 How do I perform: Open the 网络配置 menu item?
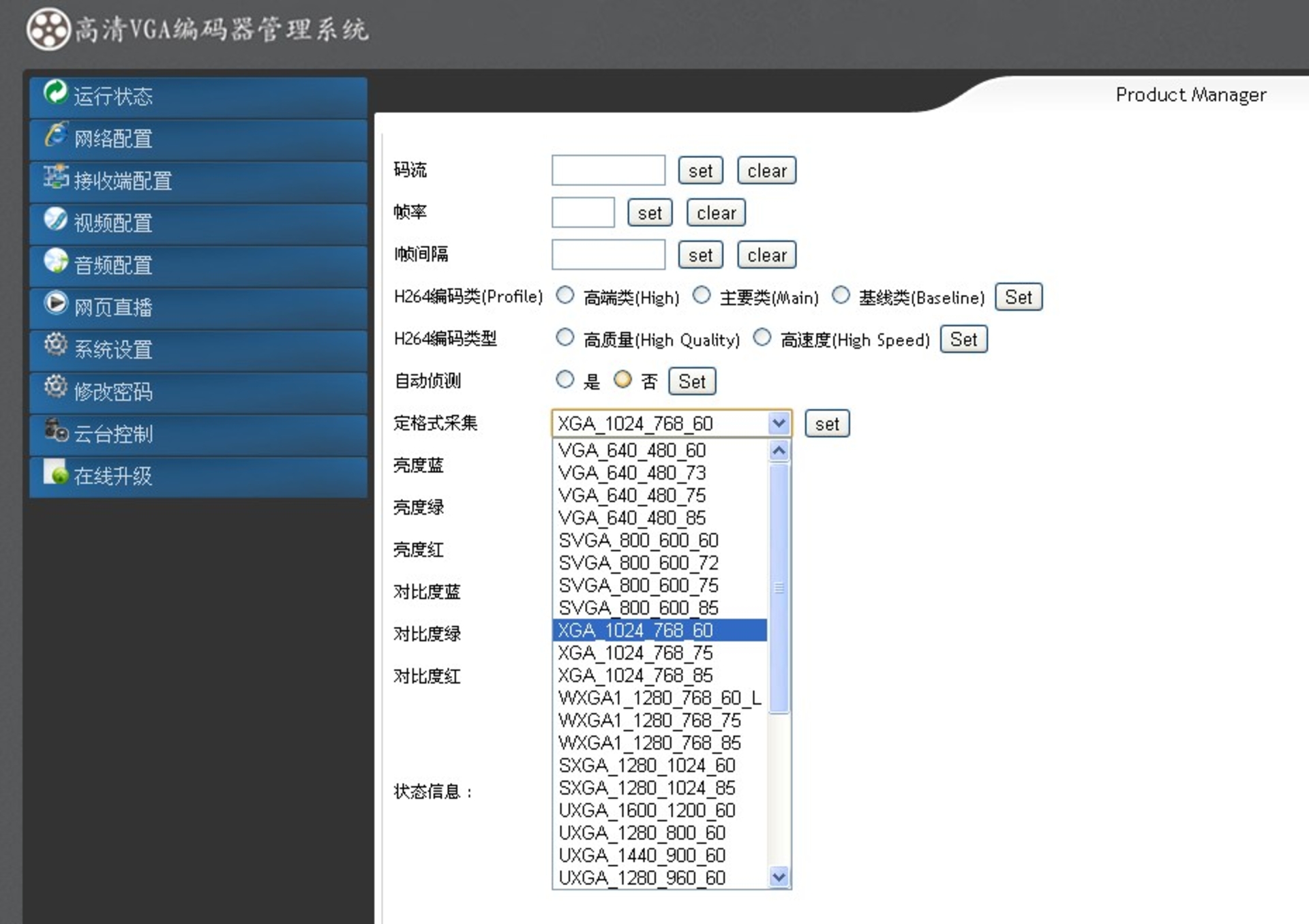[198, 139]
